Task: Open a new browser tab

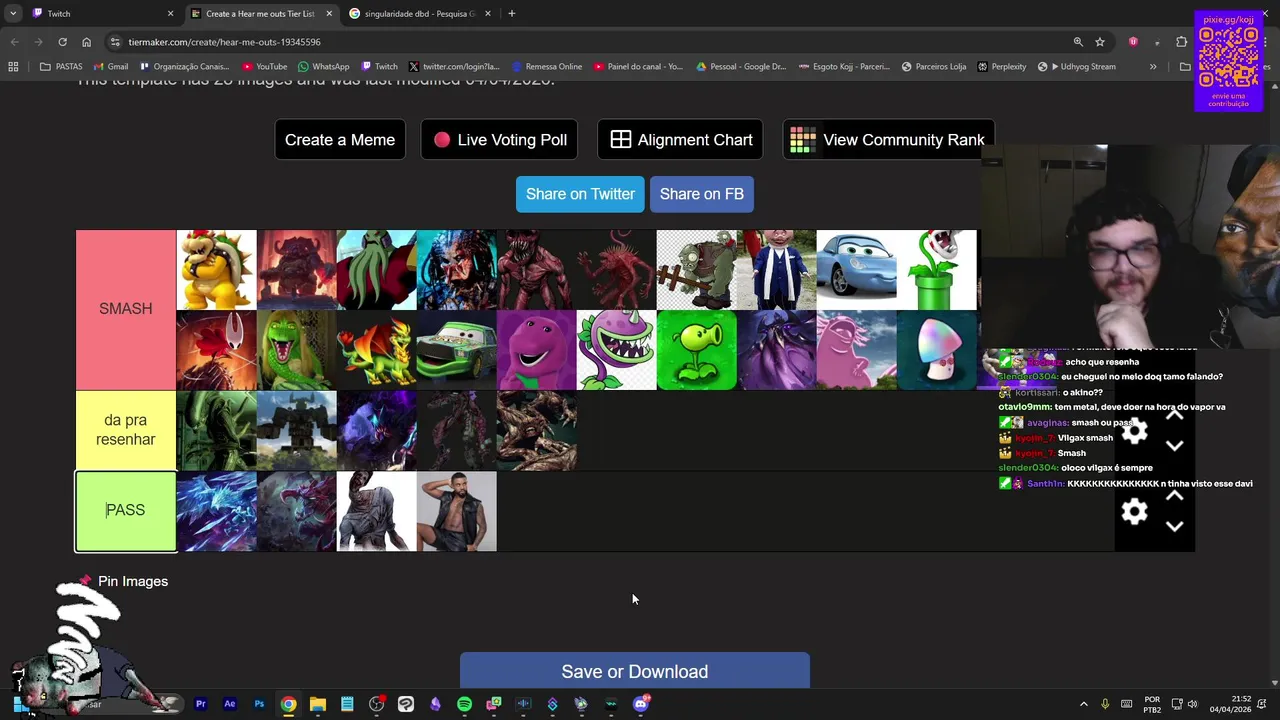Action: tap(511, 14)
